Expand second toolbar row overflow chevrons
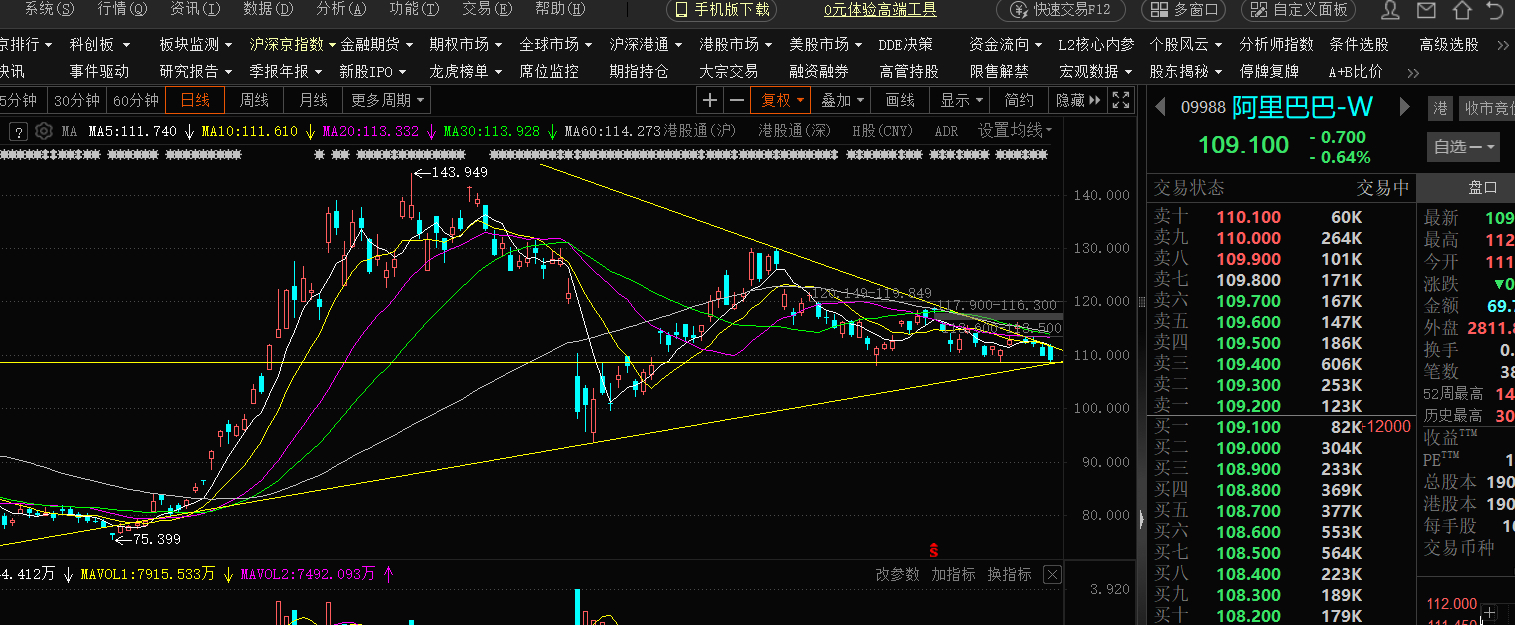The width and height of the screenshot is (1515, 625). tap(1412, 72)
